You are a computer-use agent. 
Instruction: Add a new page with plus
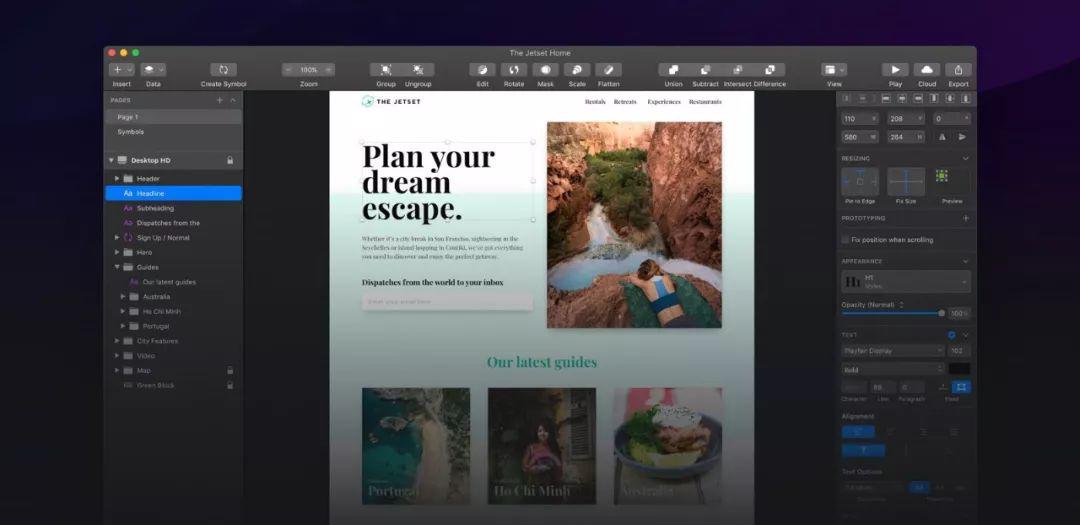point(220,100)
